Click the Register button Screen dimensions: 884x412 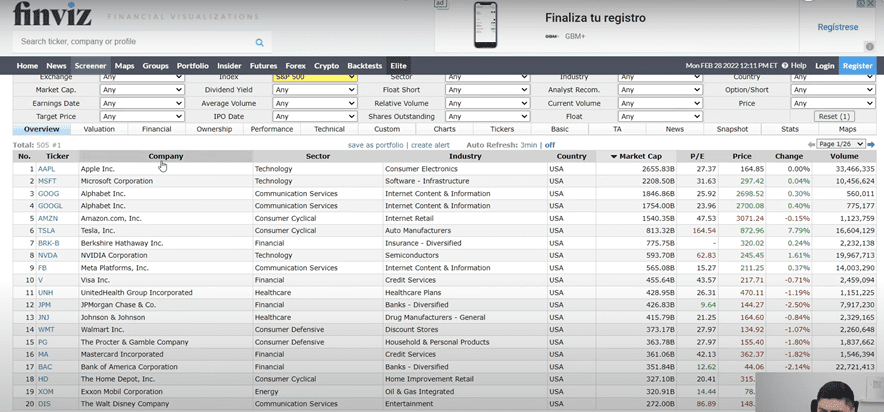[x=857, y=66]
